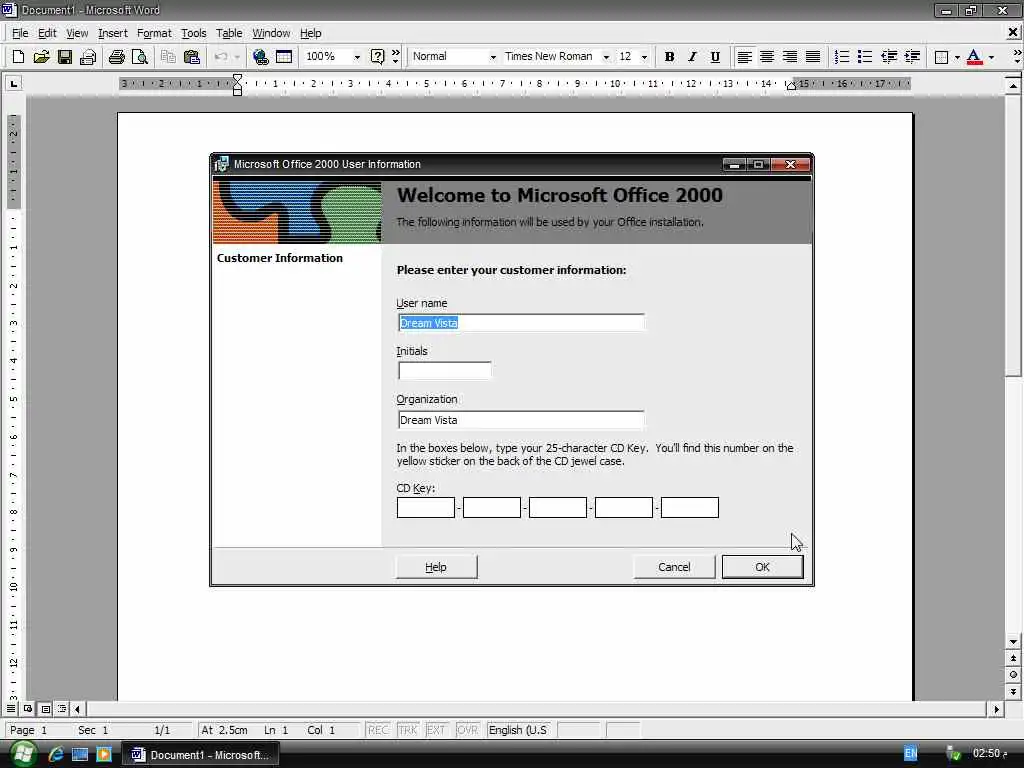The width and height of the screenshot is (1024, 768).
Task: Click the Initials input field
Action: point(445,371)
